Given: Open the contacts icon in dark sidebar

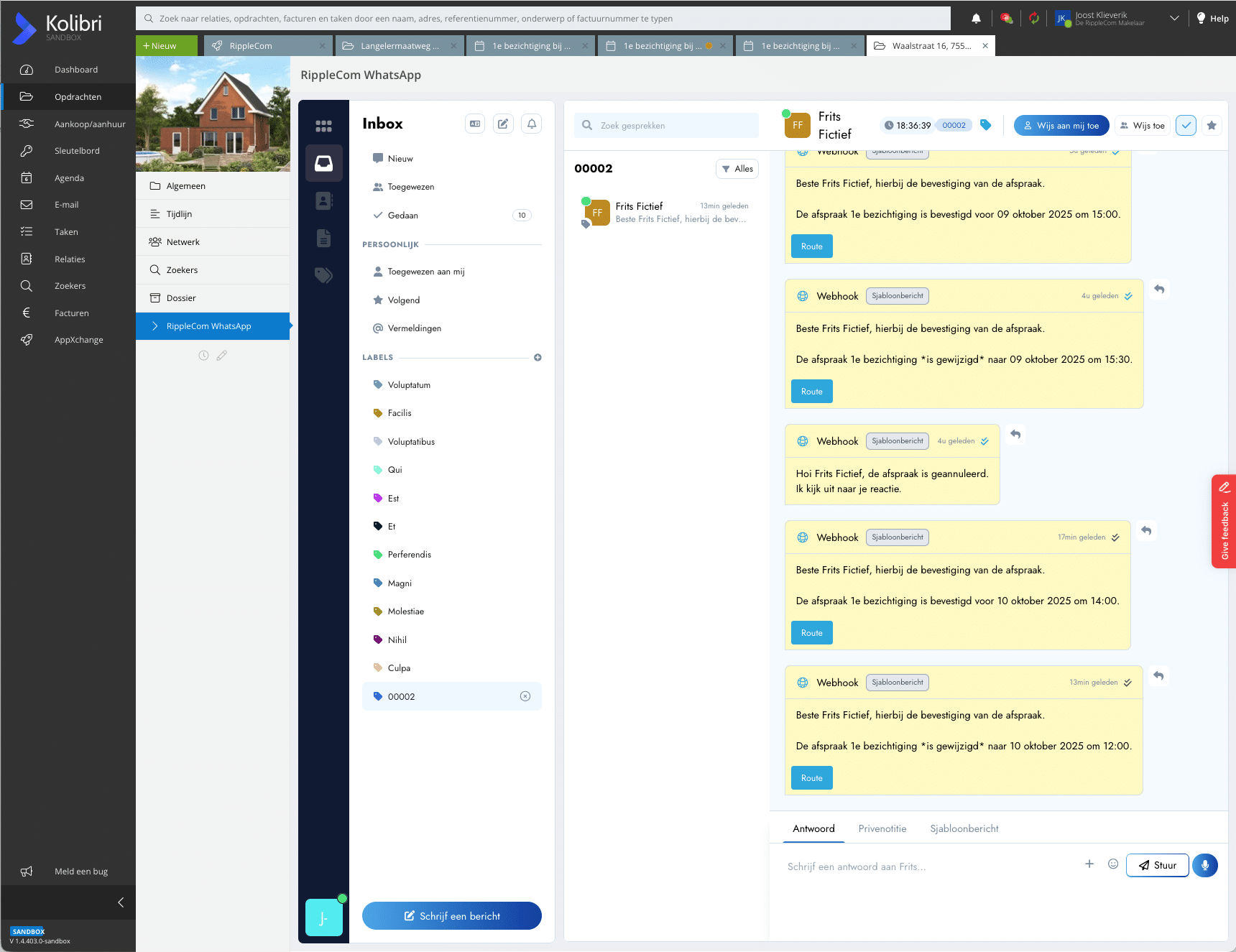Looking at the screenshot, I should tap(323, 200).
